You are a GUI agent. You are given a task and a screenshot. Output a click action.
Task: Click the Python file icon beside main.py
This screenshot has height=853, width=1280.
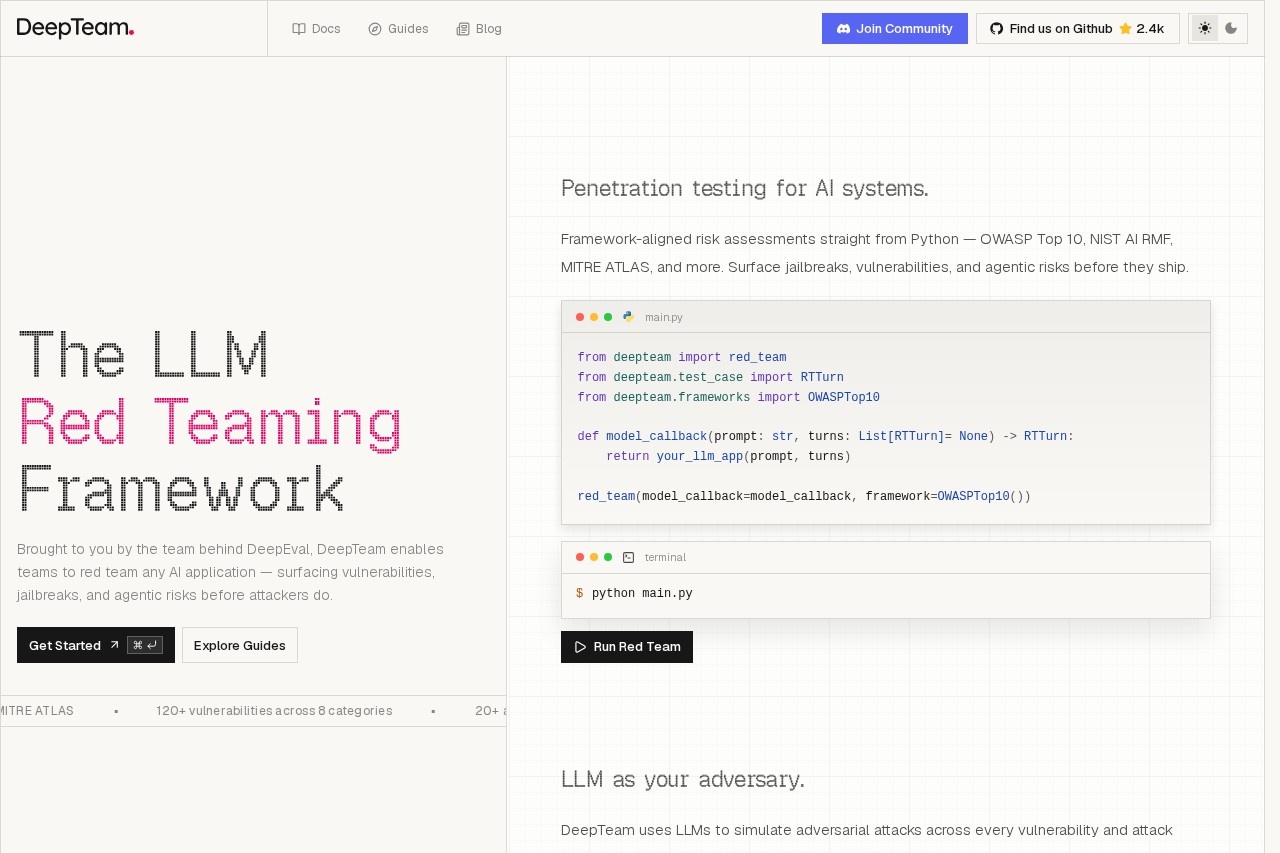[x=628, y=317]
